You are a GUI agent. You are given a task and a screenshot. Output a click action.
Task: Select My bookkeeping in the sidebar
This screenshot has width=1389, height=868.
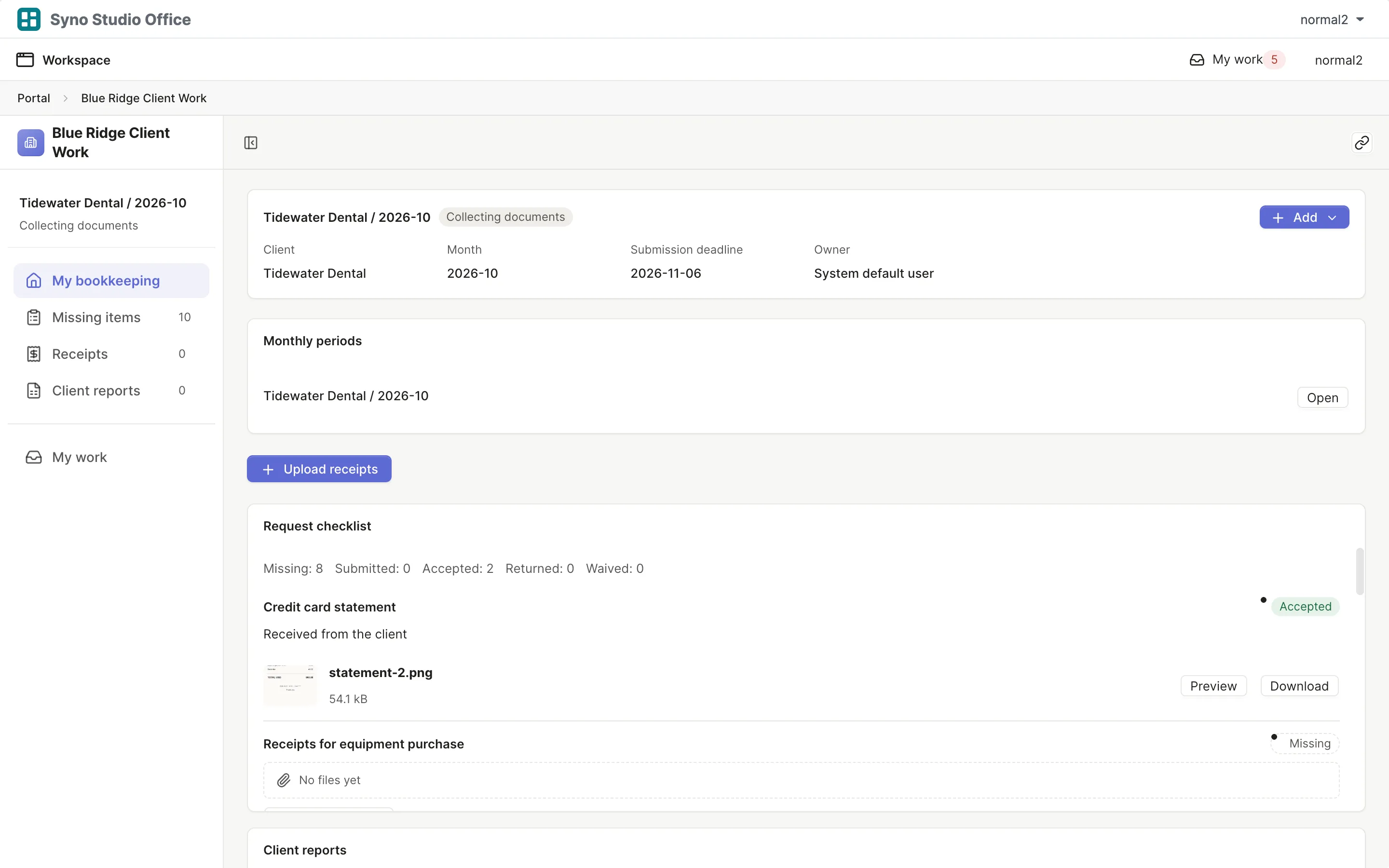pyautogui.click(x=111, y=281)
